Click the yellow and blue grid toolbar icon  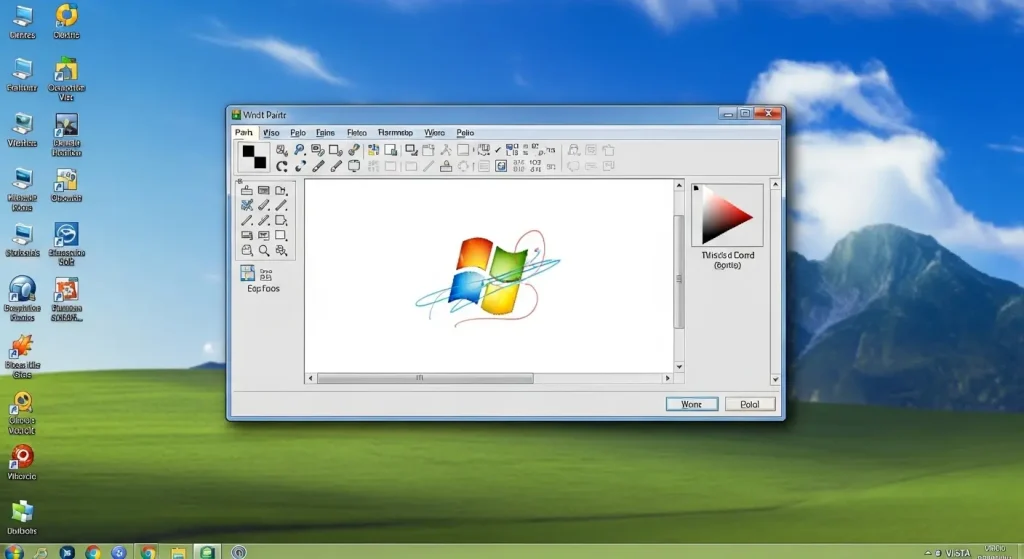(x=374, y=150)
